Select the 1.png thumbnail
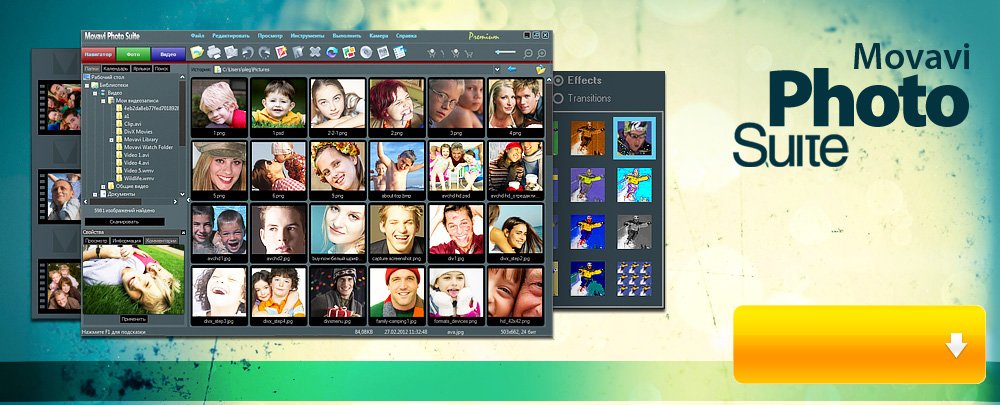Screen dimensions: 1000x405 pos(219,107)
